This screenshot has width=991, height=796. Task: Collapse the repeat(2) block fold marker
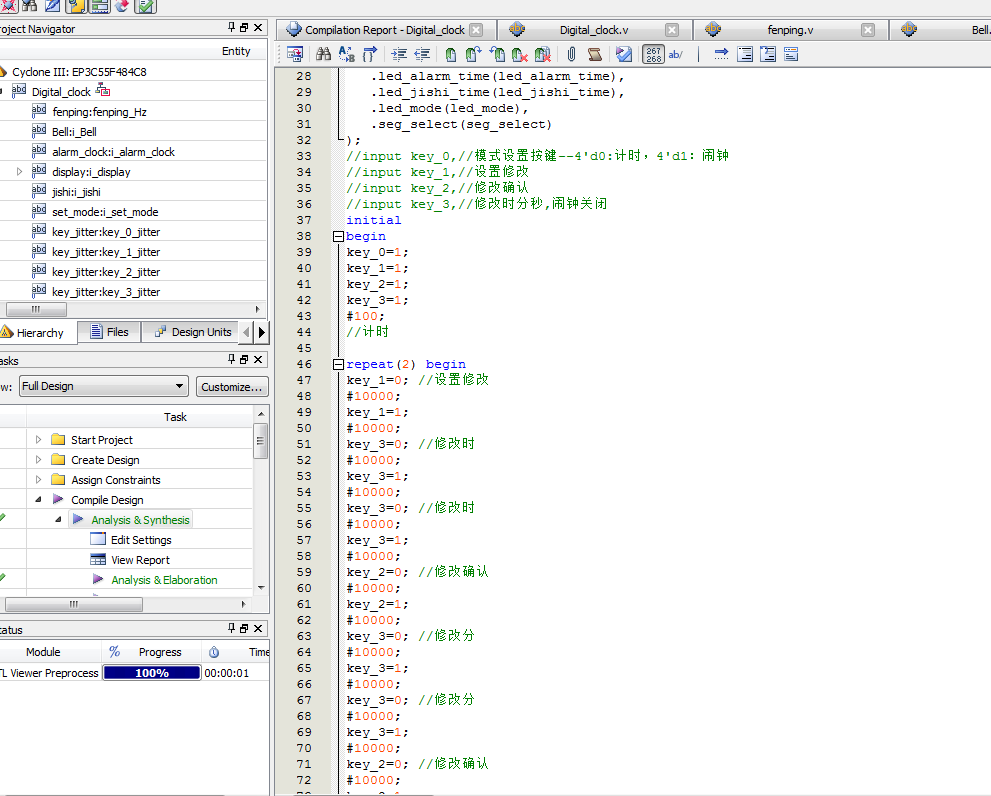click(338, 364)
